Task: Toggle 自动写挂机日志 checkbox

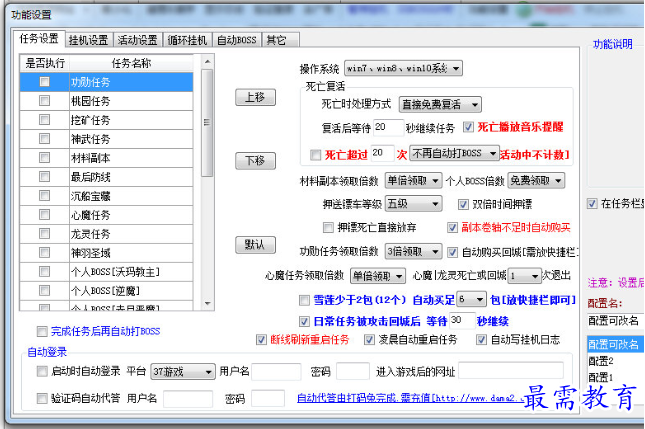Action: [x=481, y=340]
